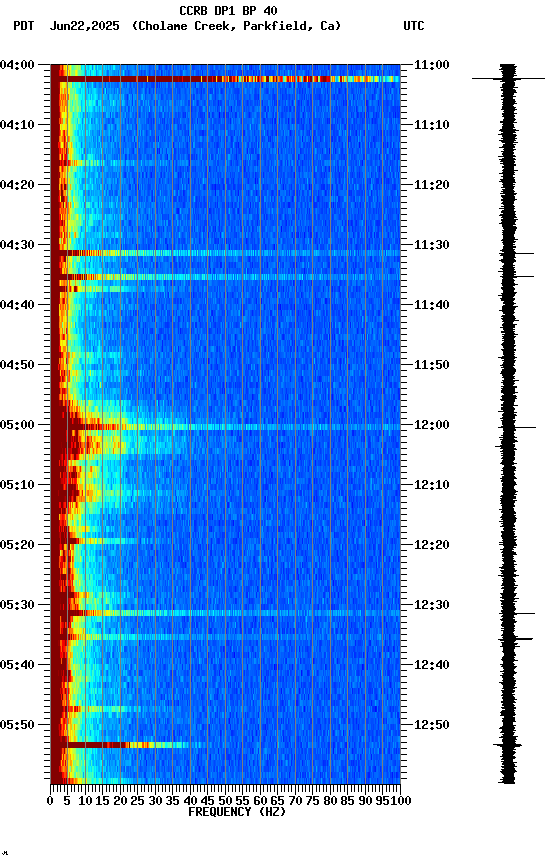Viewport: 552px width, 864px height.
Task: Click the 70 Hz frequency axis label
Action: click(x=295, y=801)
